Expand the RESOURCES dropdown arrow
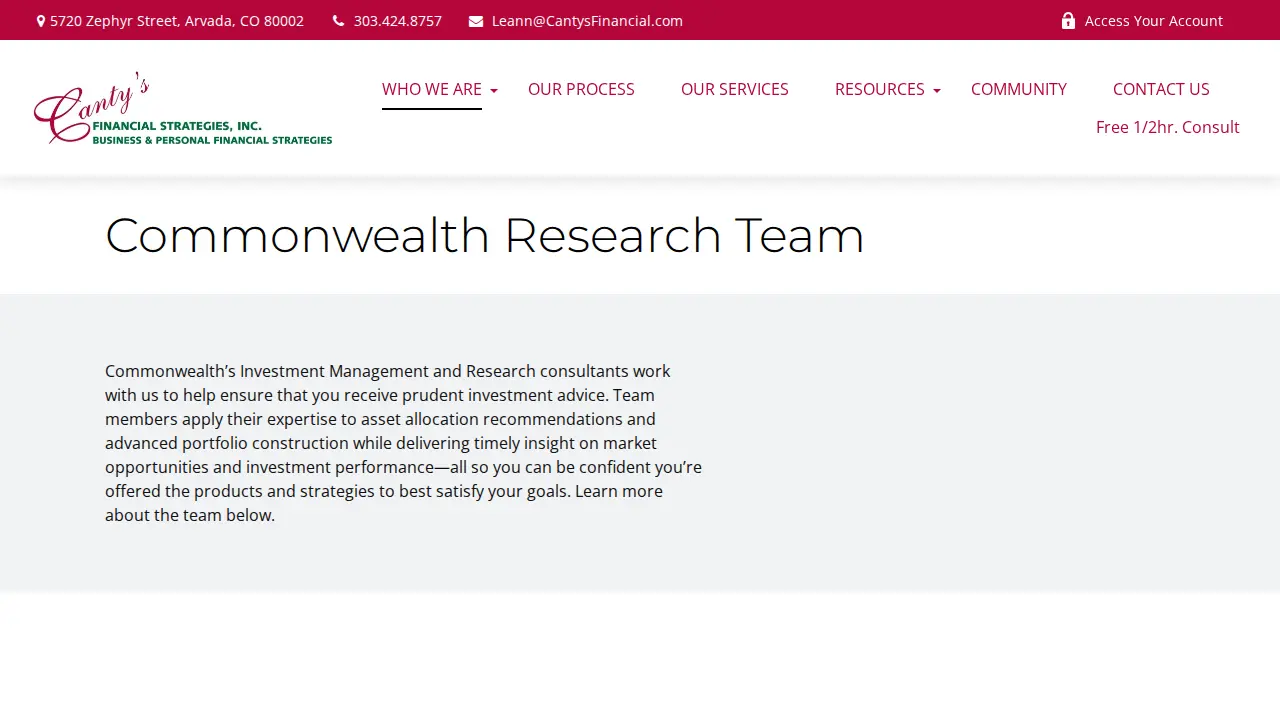 (x=937, y=91)
